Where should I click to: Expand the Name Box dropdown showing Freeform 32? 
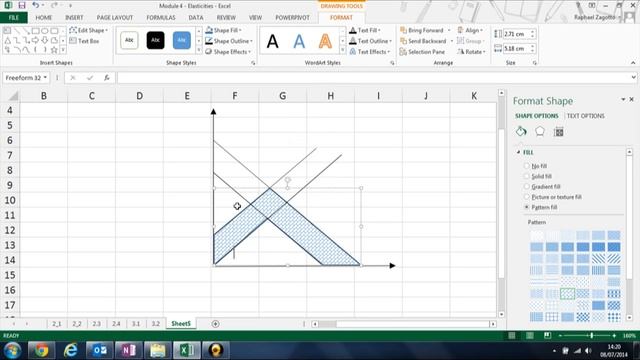click(x=45, y=78)
